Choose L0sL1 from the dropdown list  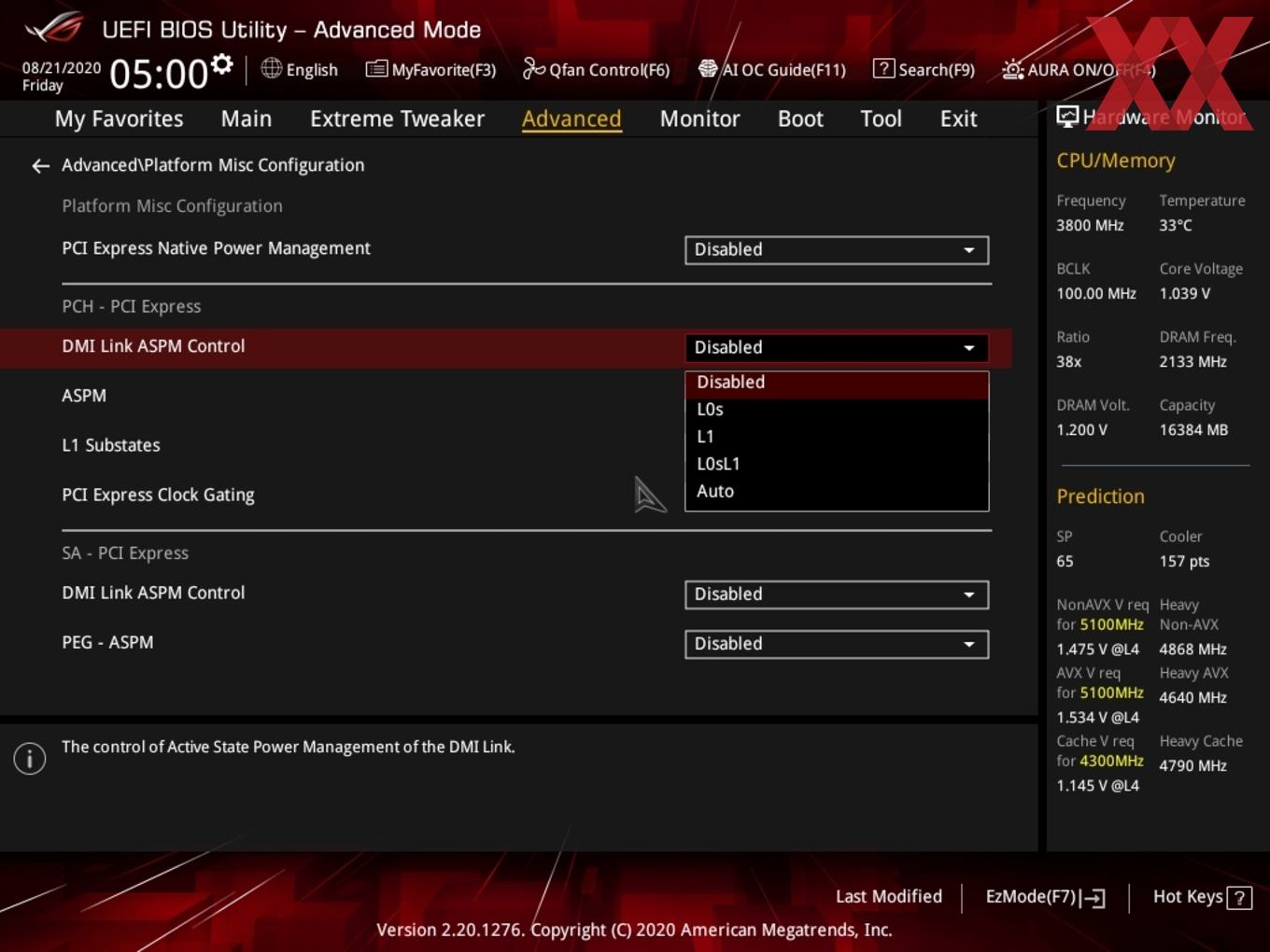(x=837, y=464)
